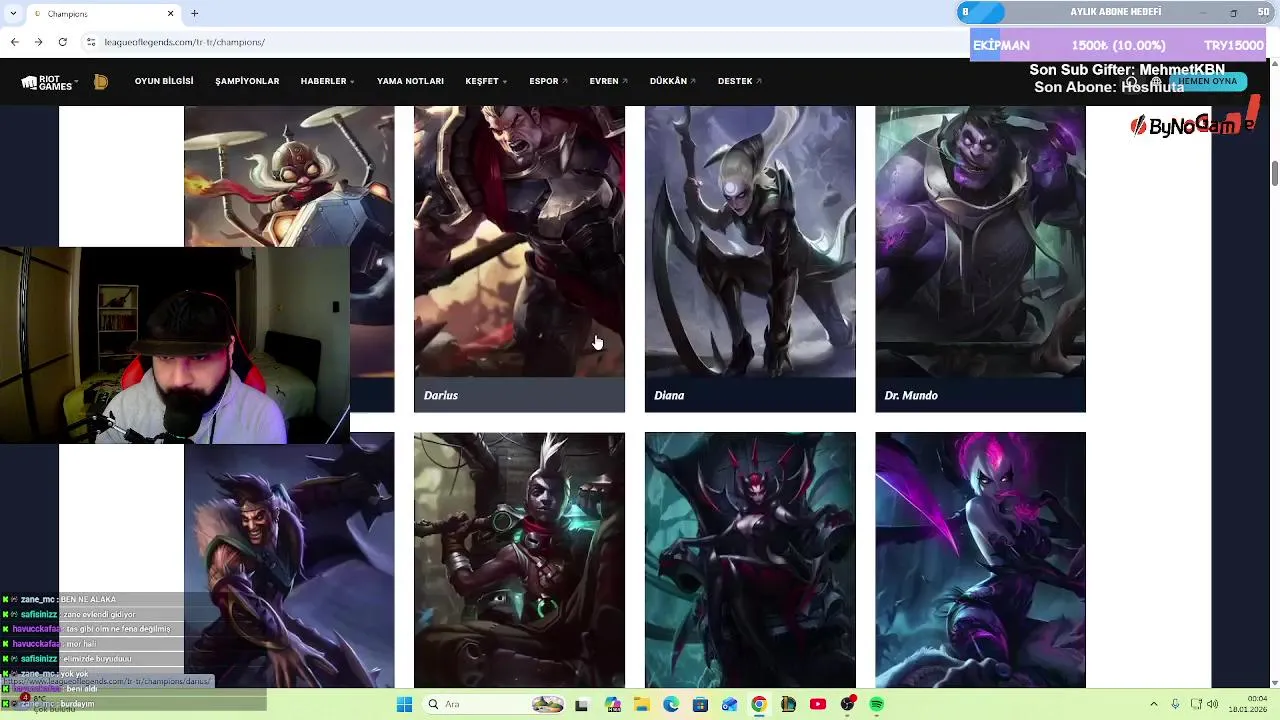Click the network display tray icon
This screenshot has height=720, width=1280.
tap(1195, 705)
